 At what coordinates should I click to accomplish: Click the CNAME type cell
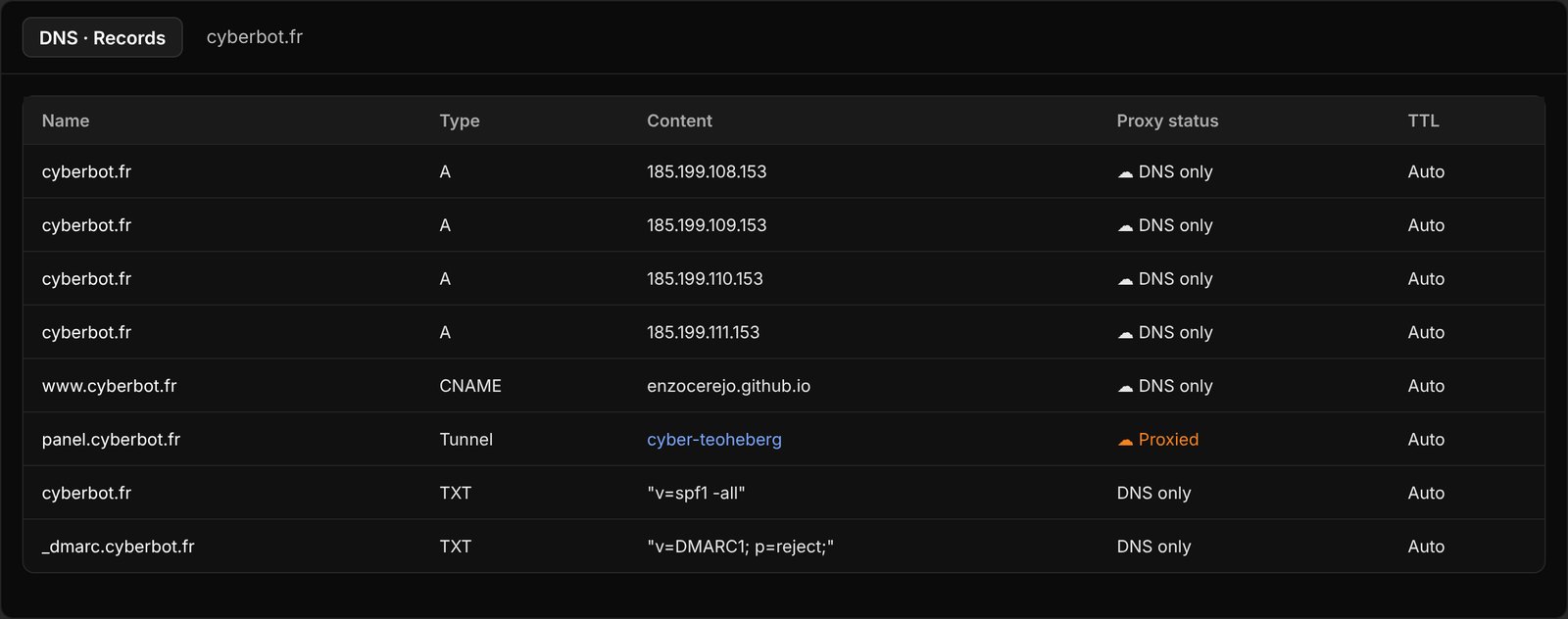(470, 386)
